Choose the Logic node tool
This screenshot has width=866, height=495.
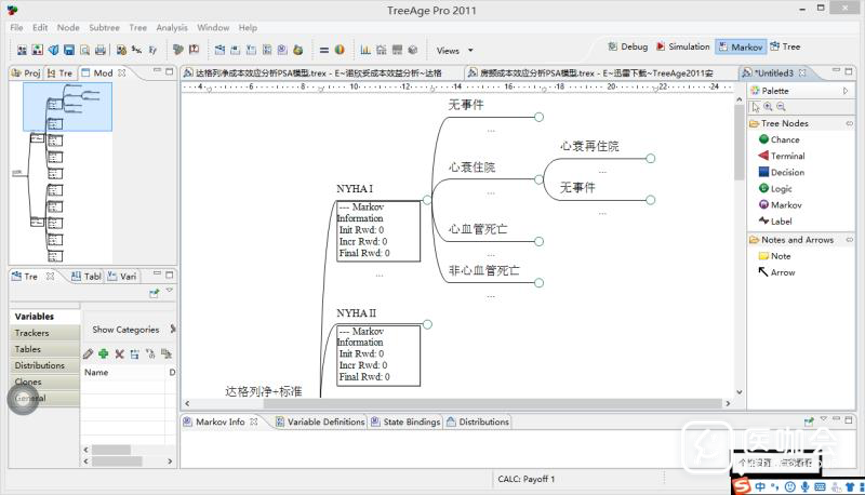[x=781, y=188]
